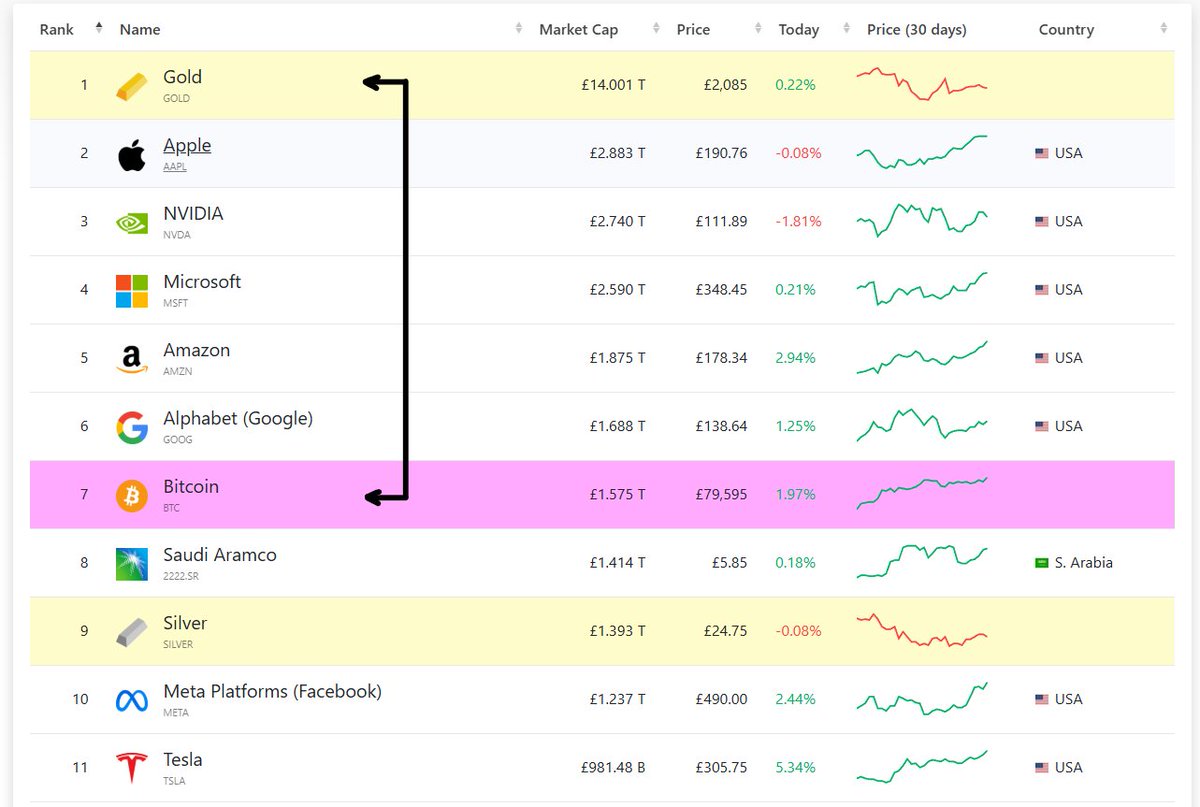Open the NVIDIA company link
This screenshot has height=807, width=1200.
click(x=193, y=213)
